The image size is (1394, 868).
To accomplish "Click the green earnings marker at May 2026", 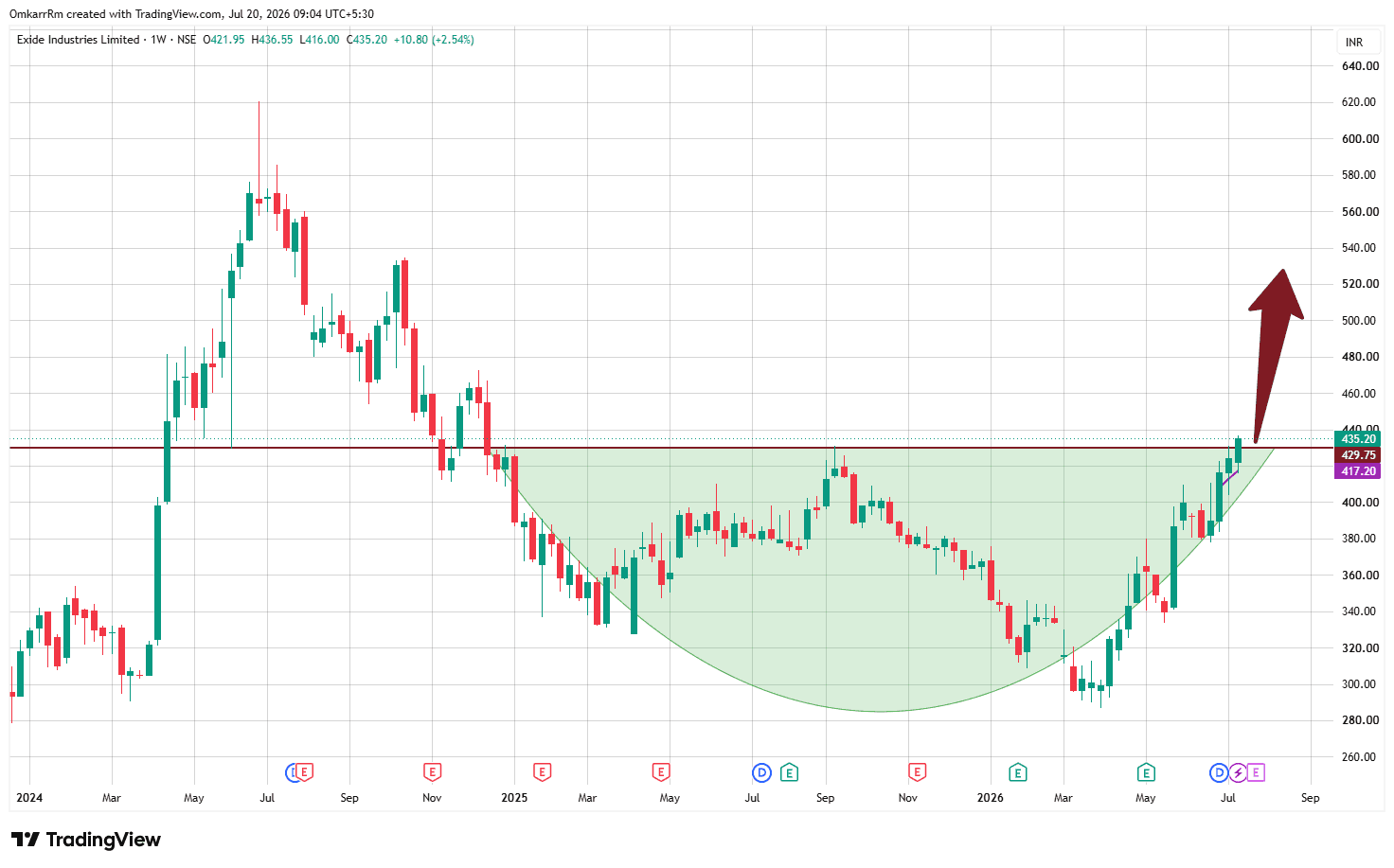I will tap(1146, 772).
